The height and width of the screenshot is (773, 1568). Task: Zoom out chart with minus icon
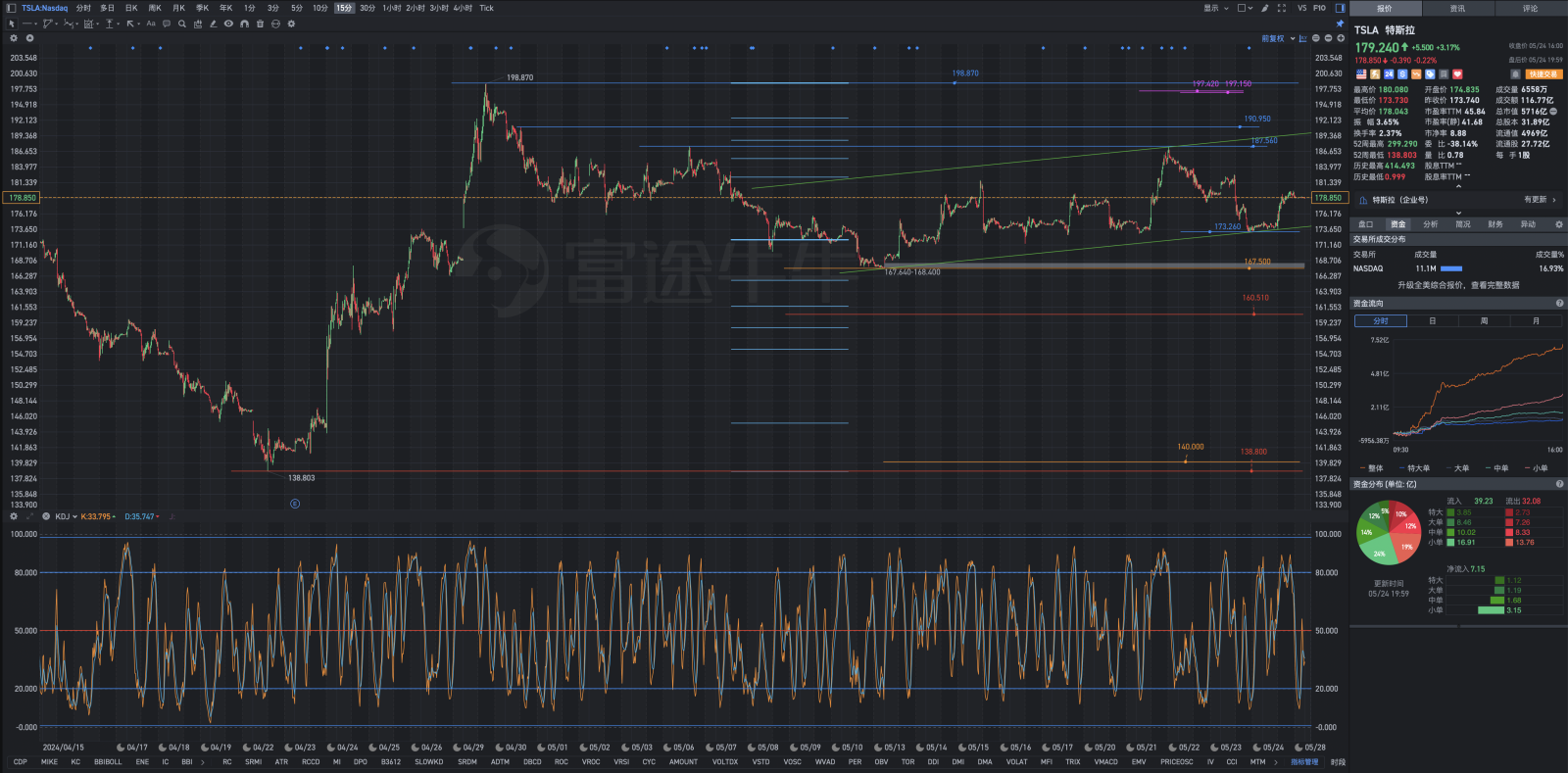[1328, 38]
